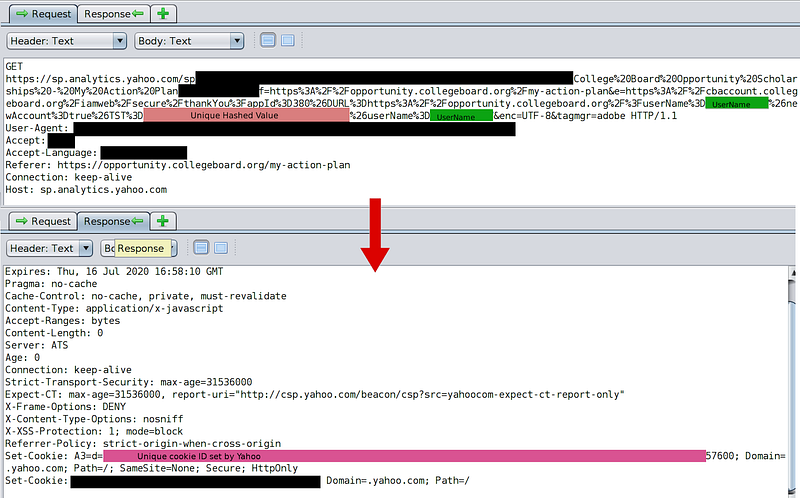Click the User-Agent: header label
This screenshot has width=800, height=498.
(x=37, y=128)
